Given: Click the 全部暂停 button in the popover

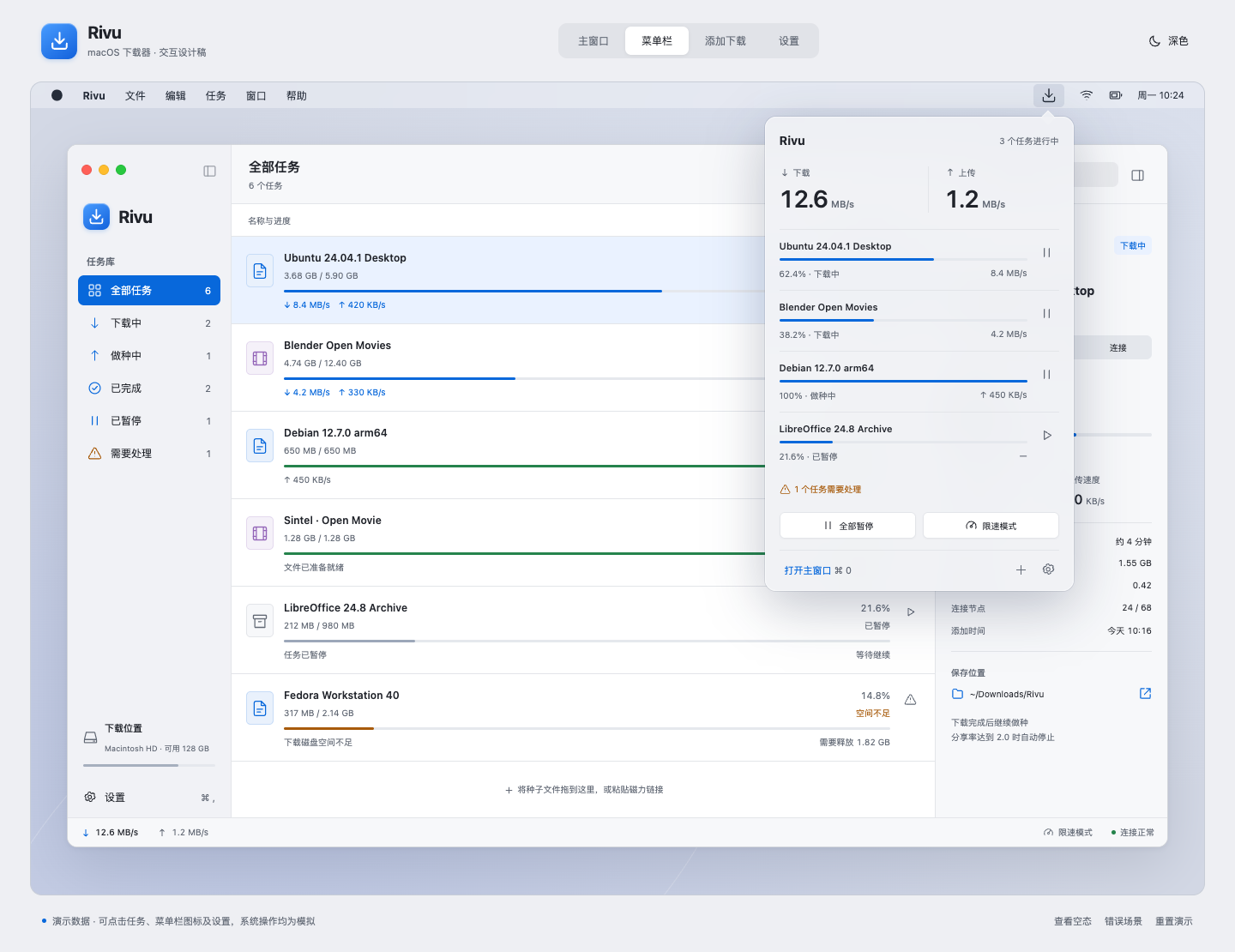Looking at the screenshot, I should click(x=847, y=526).
